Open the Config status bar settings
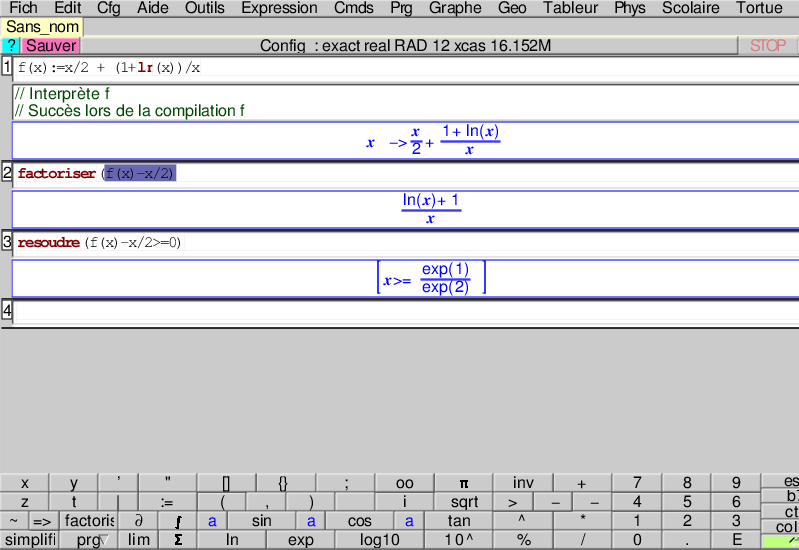799x550 pixels. click(x=405, y=46)
